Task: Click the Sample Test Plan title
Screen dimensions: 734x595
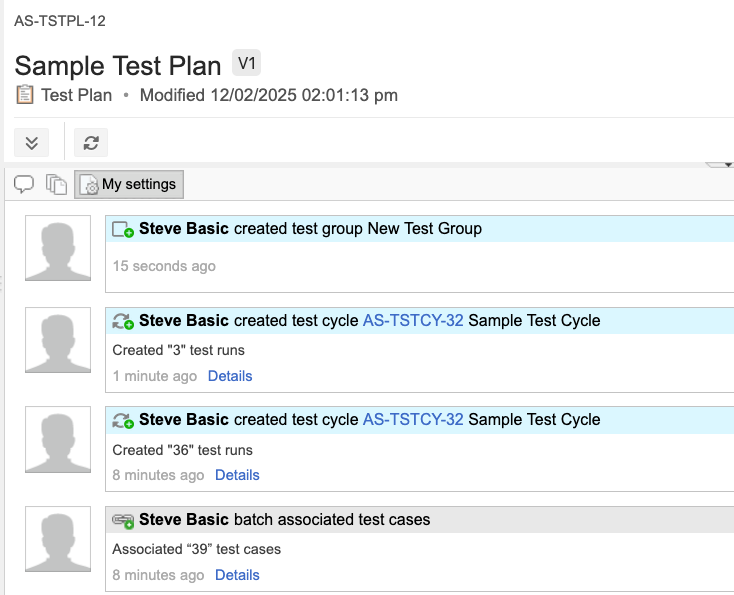Action: click(x=118, y=66)
